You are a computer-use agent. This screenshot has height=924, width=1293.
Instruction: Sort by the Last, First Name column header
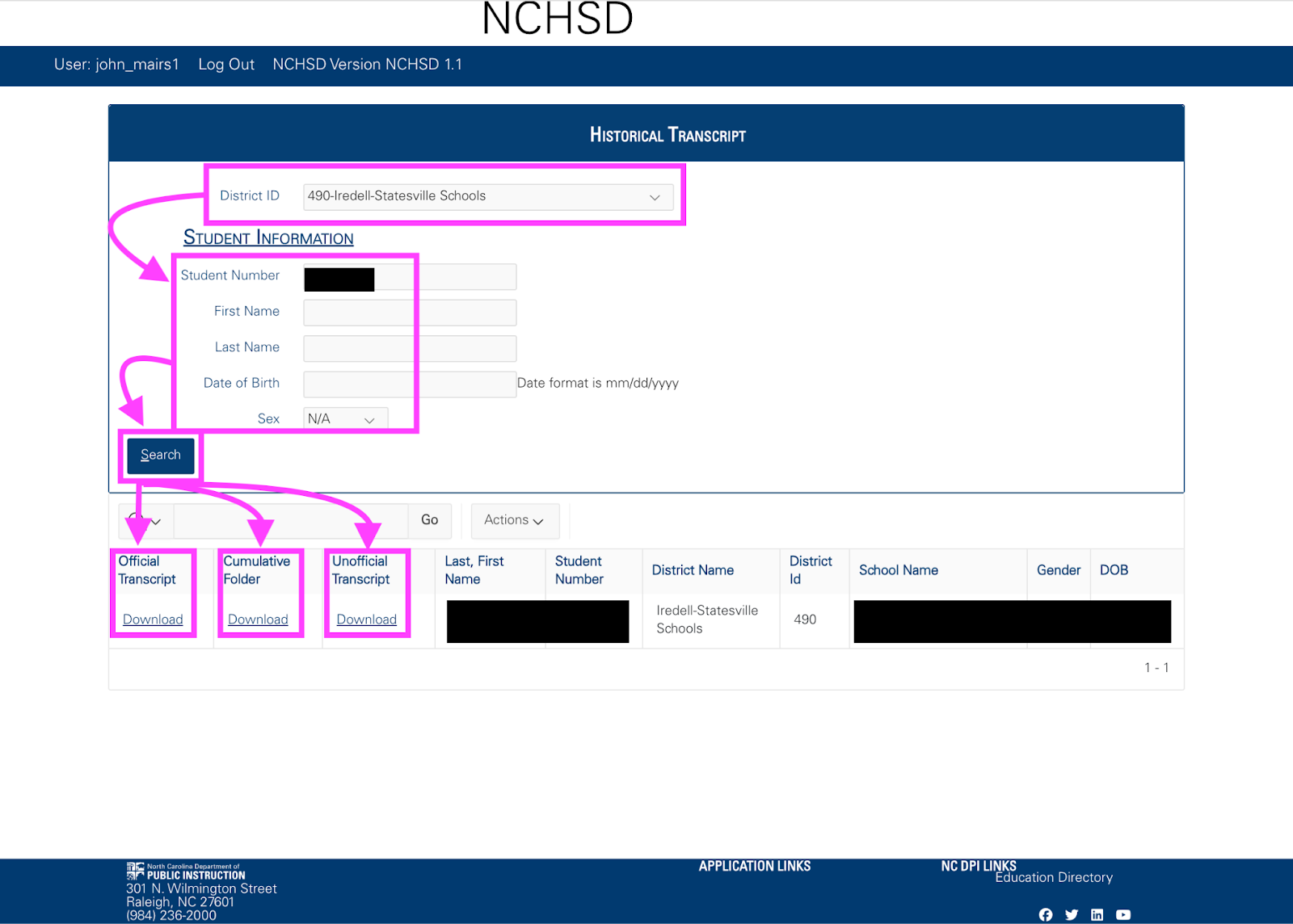474,569
